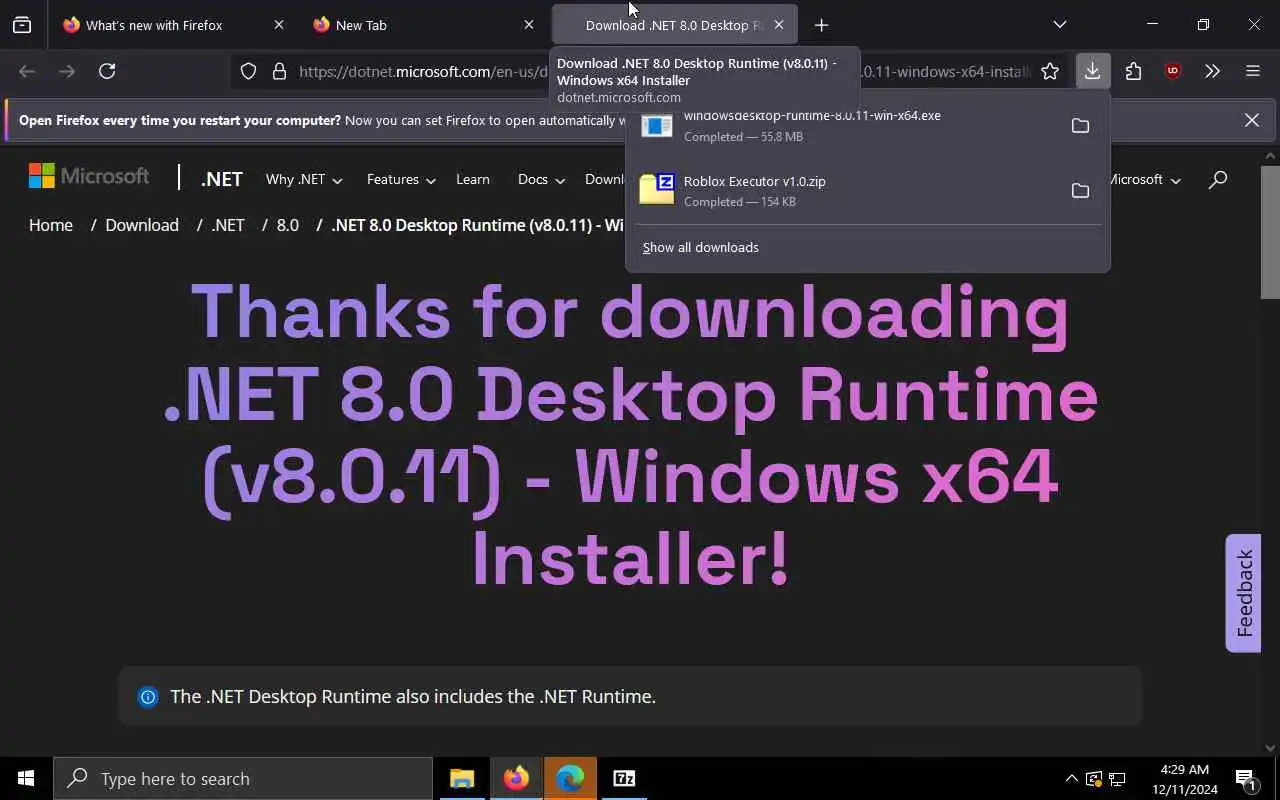Screen dimensions: 1280x800
Task: Reload the current page
Action: point(107,71)
